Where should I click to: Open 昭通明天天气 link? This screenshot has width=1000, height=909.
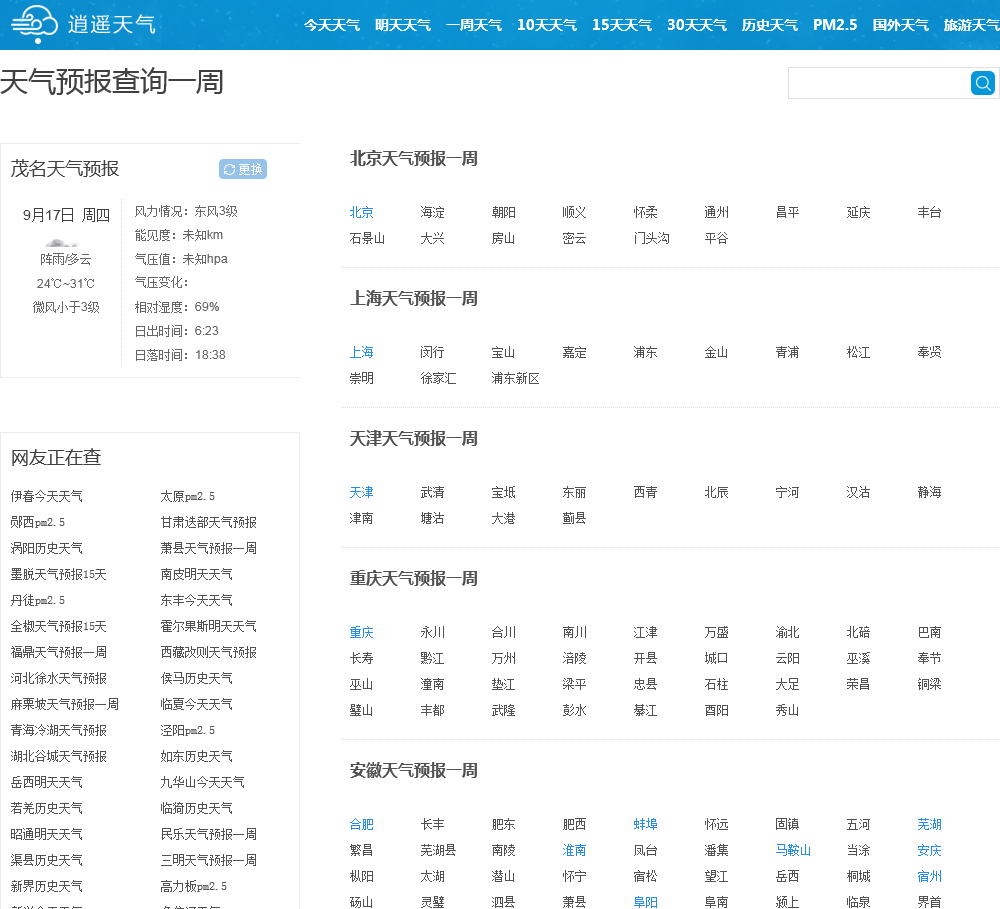coord(47,834)
